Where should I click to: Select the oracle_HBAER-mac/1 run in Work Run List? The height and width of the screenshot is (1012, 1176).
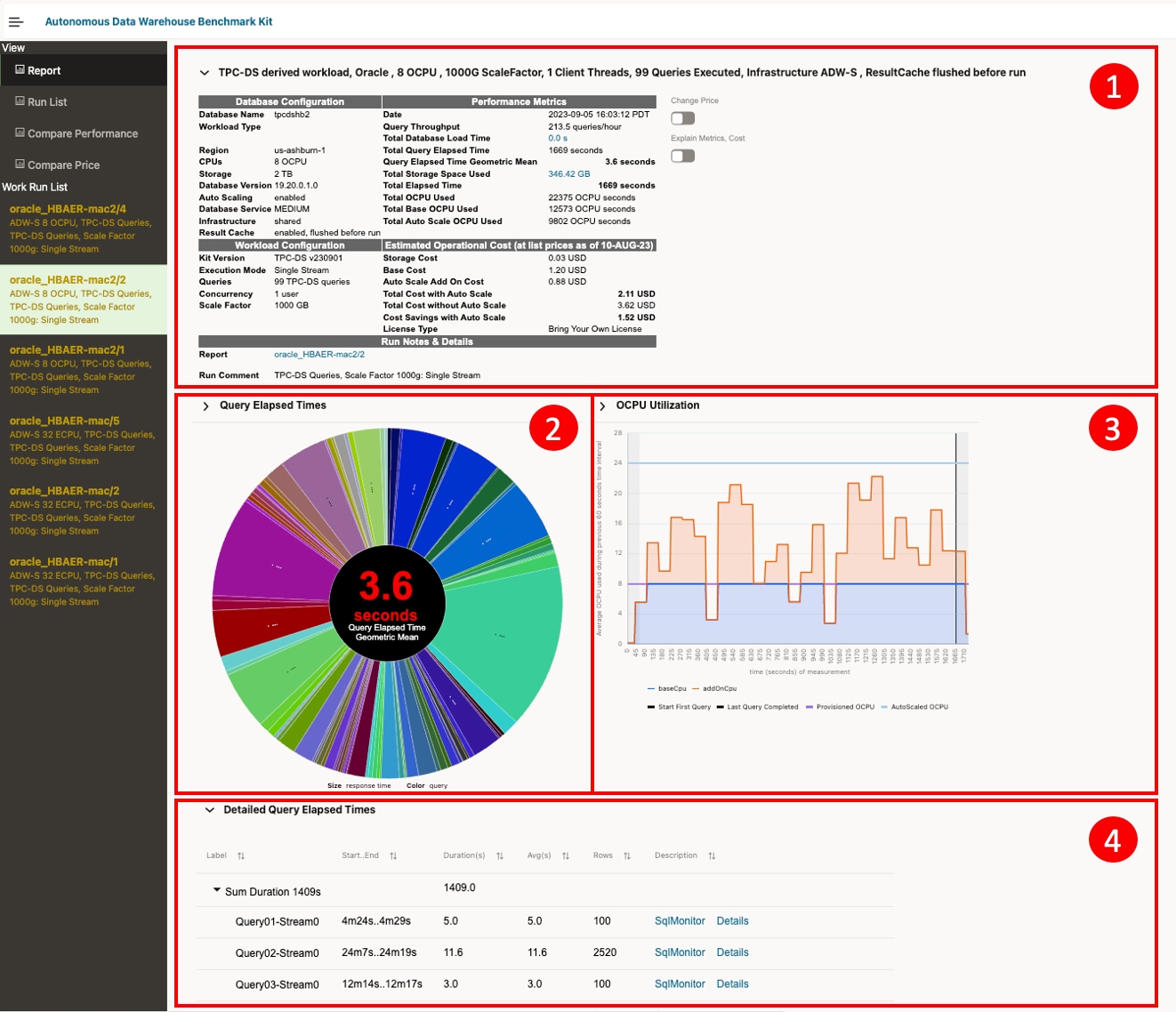(x=84, y=582)
